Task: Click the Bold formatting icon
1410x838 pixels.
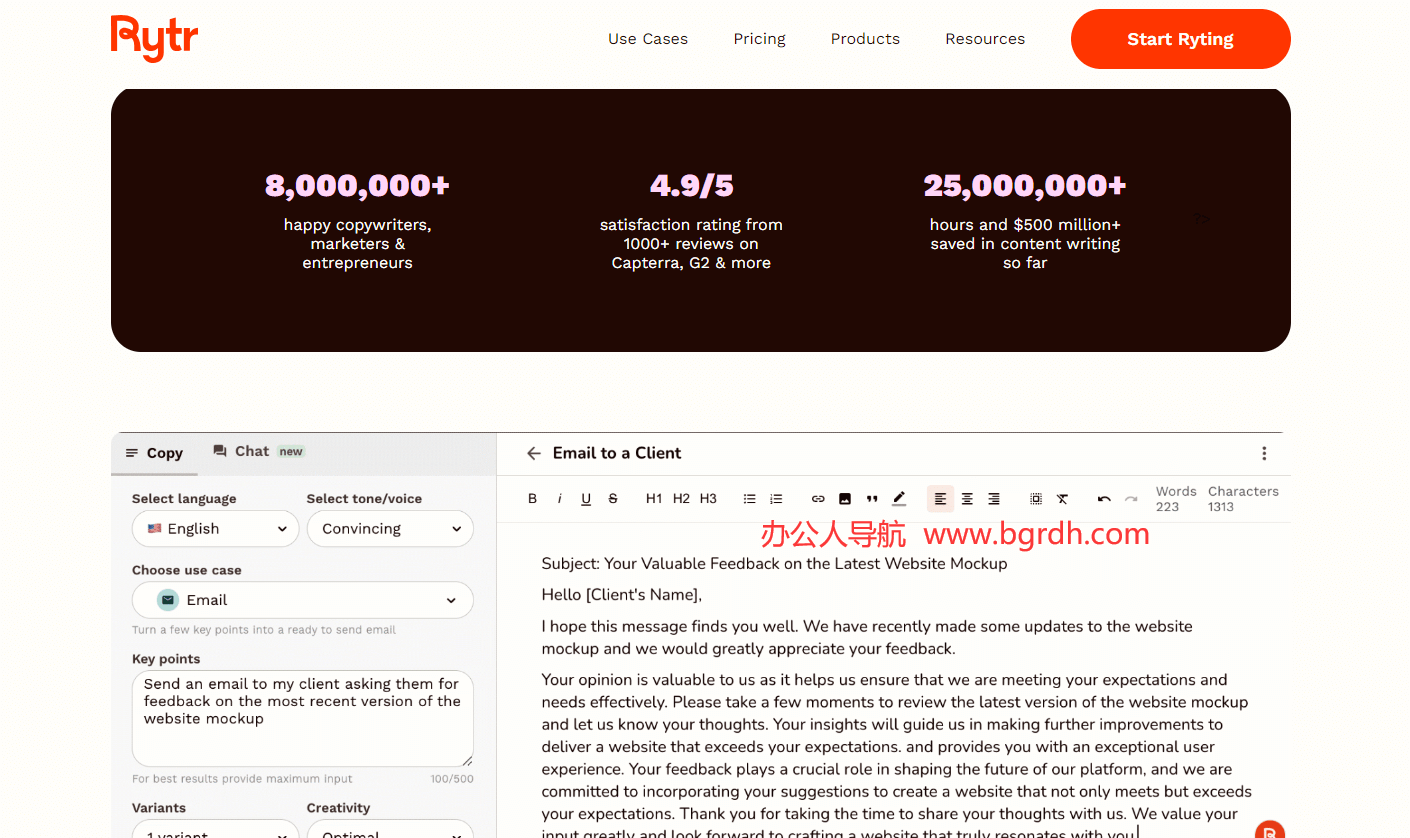Action: point(532,499)
